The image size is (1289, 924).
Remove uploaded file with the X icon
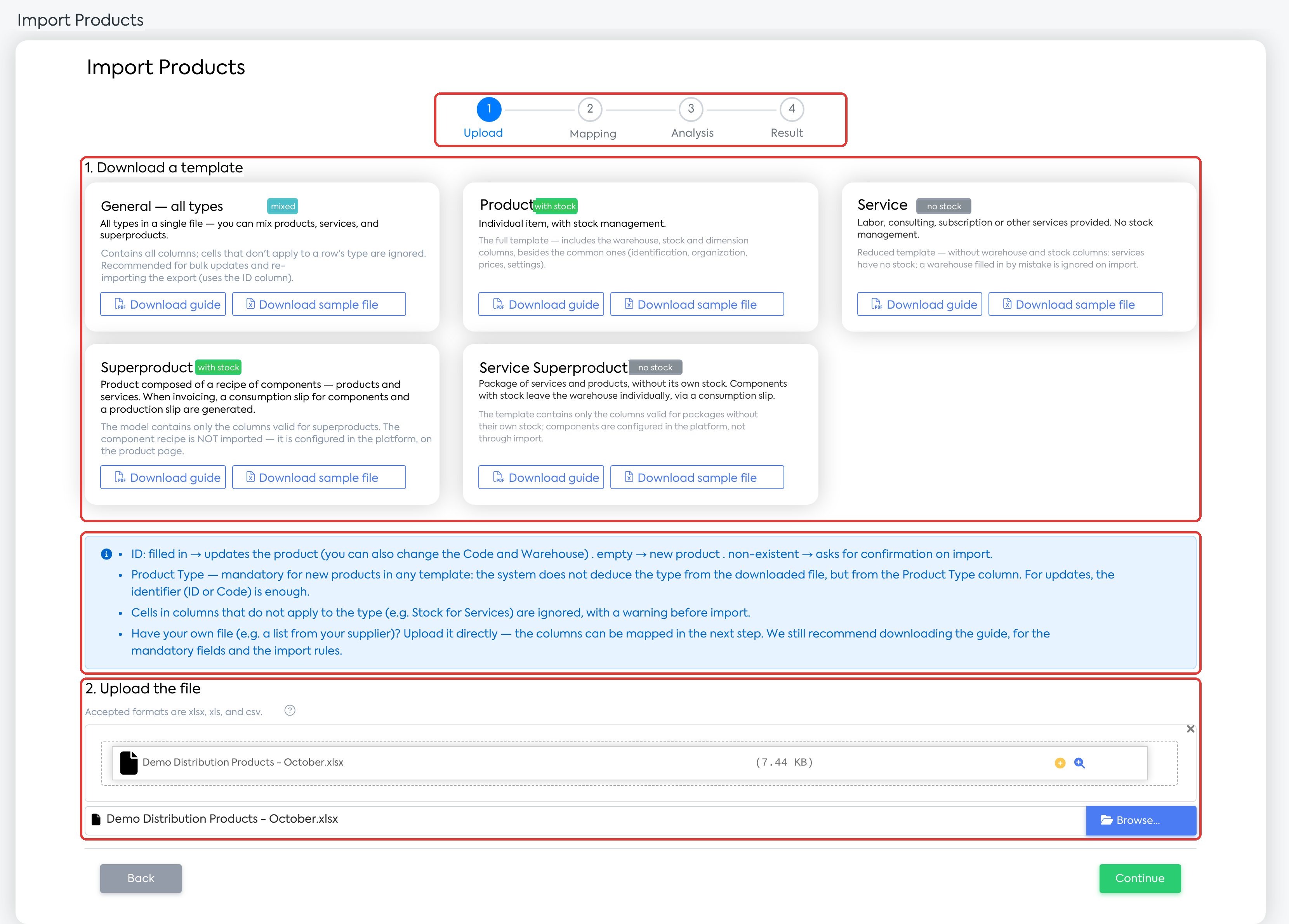pos(1190,728)
